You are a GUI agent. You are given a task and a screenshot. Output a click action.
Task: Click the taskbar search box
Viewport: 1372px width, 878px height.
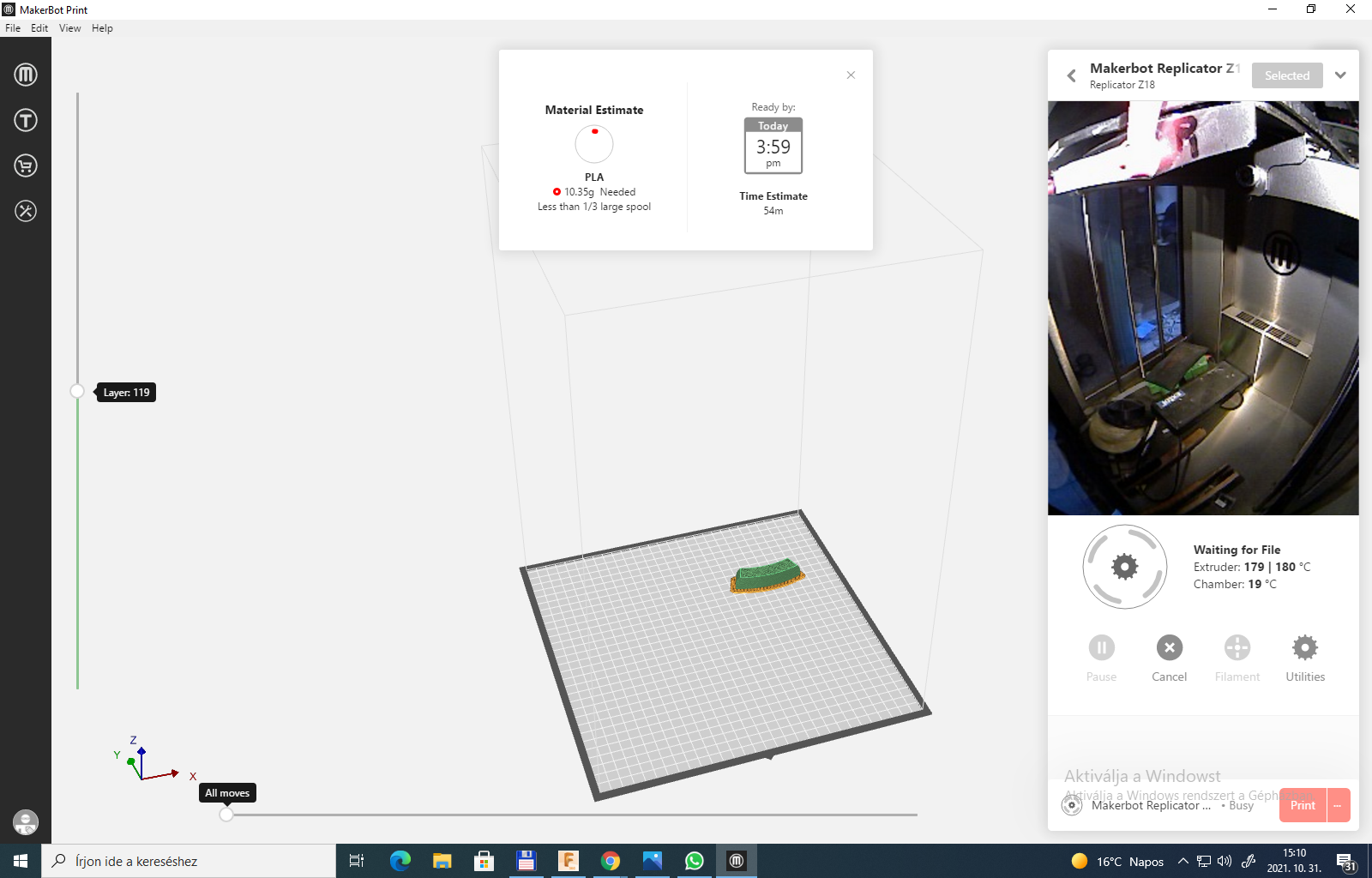pos(189,861)
